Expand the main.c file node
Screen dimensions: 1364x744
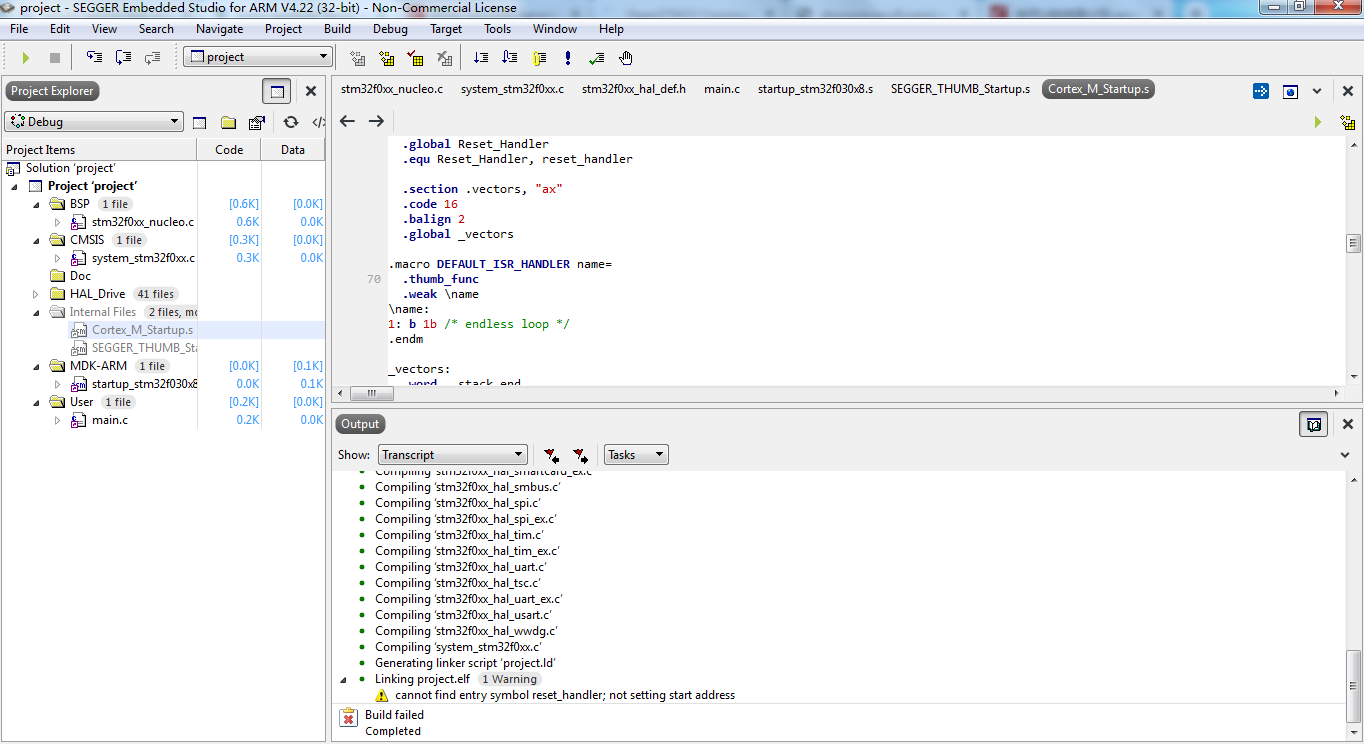click(58, 420)
